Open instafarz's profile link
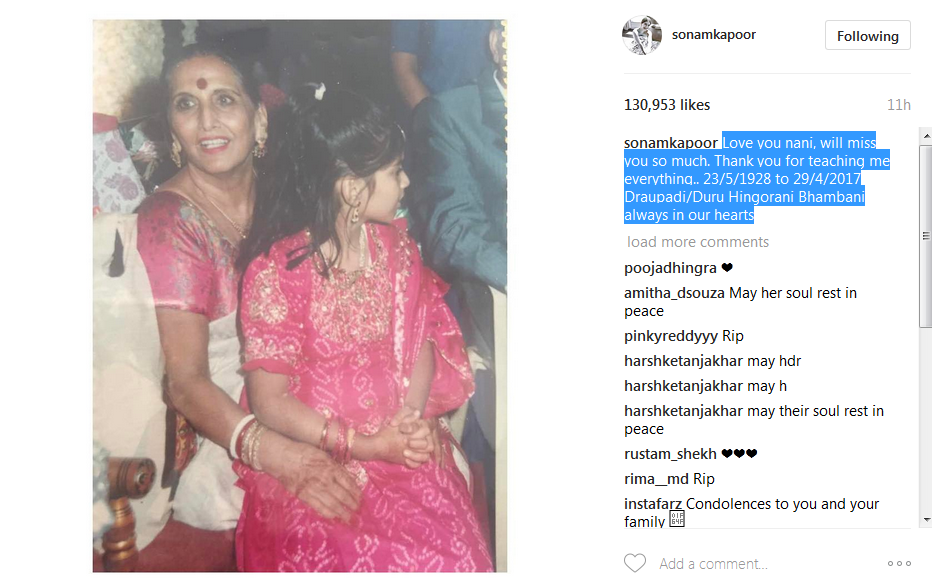 coord(653,504)
